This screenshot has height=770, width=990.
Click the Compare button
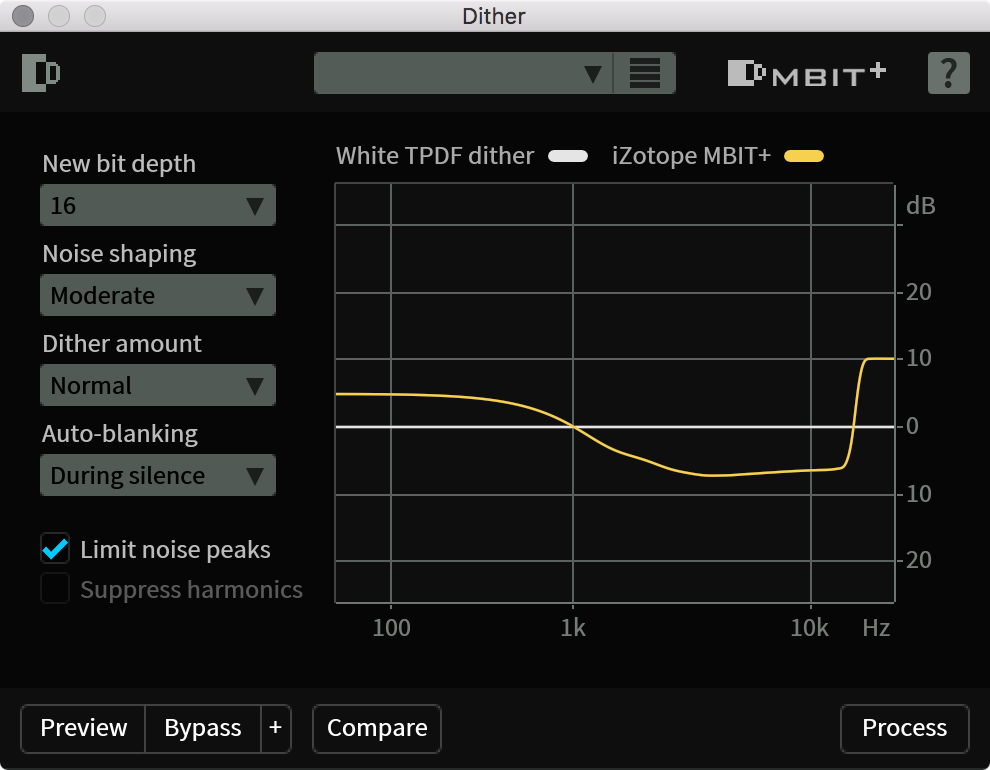click(377, 728)
